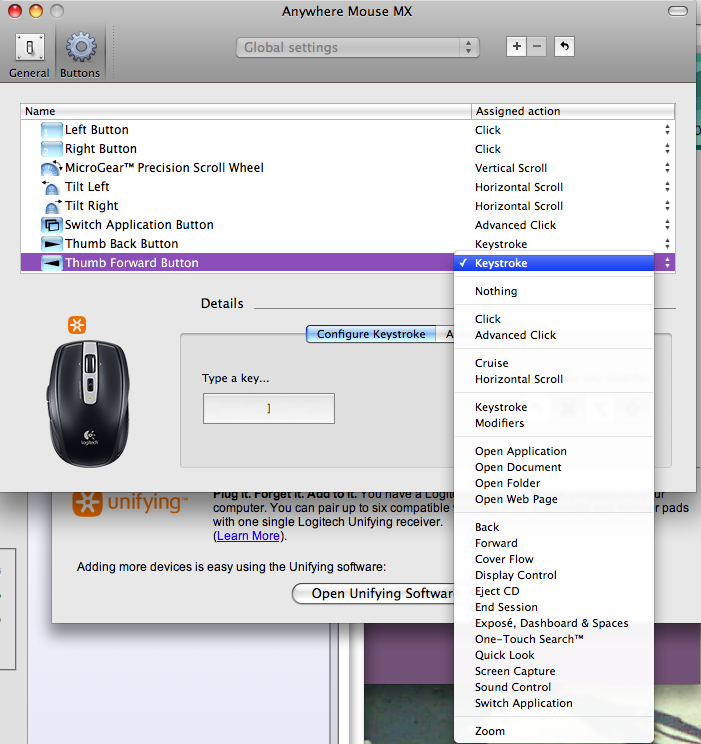Click the MicroGear scroll wheel icon
The height and width of the screenshot is (744, 701).
tap(51, 167)
